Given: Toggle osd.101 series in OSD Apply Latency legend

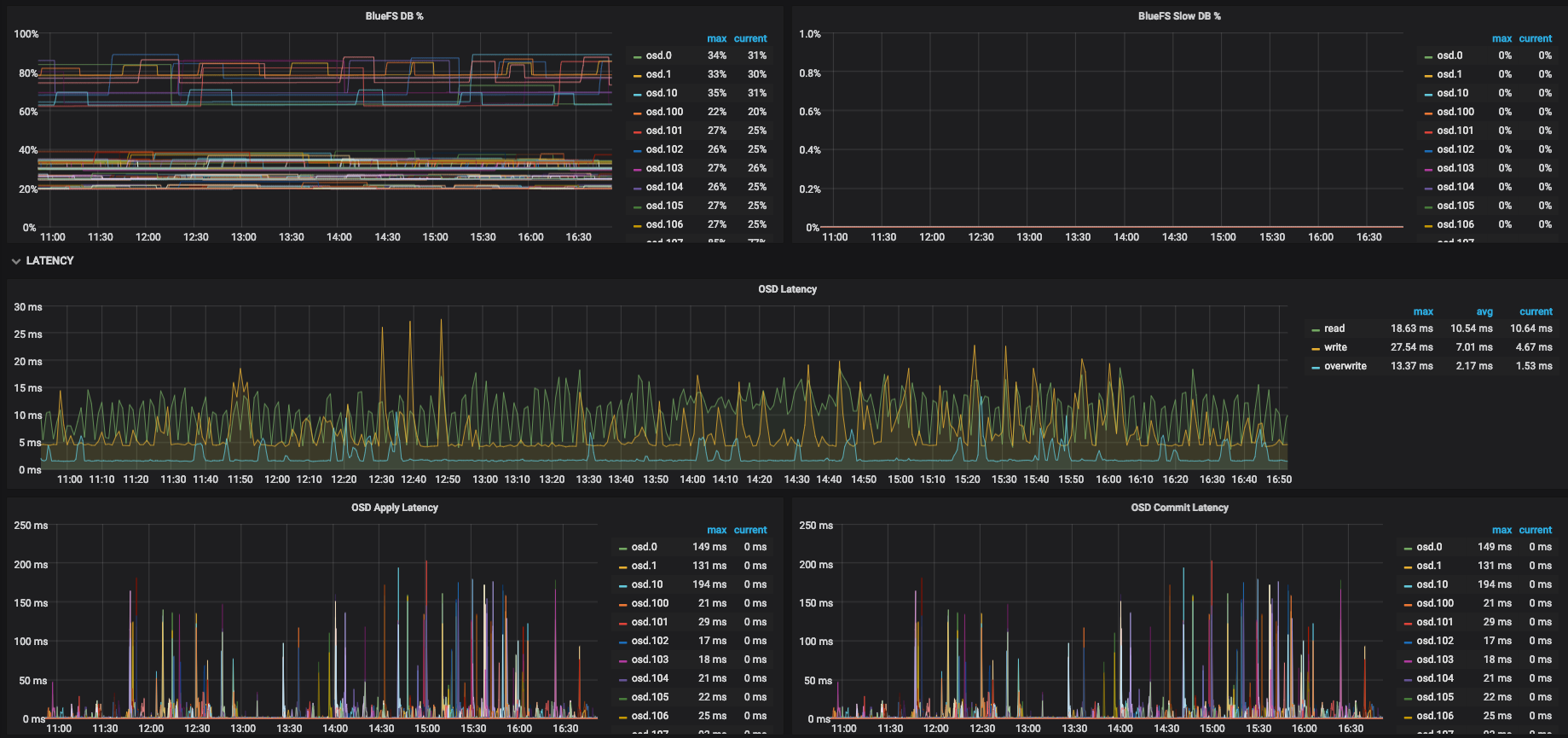Looking at the screenshot, I should (x=650, y=622).
